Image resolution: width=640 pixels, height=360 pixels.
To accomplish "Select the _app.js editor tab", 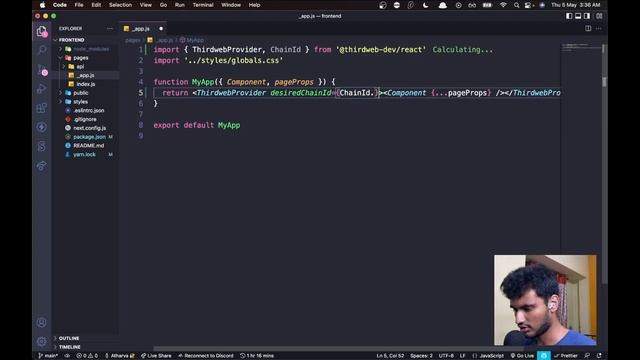I will (x=143, y=29).
